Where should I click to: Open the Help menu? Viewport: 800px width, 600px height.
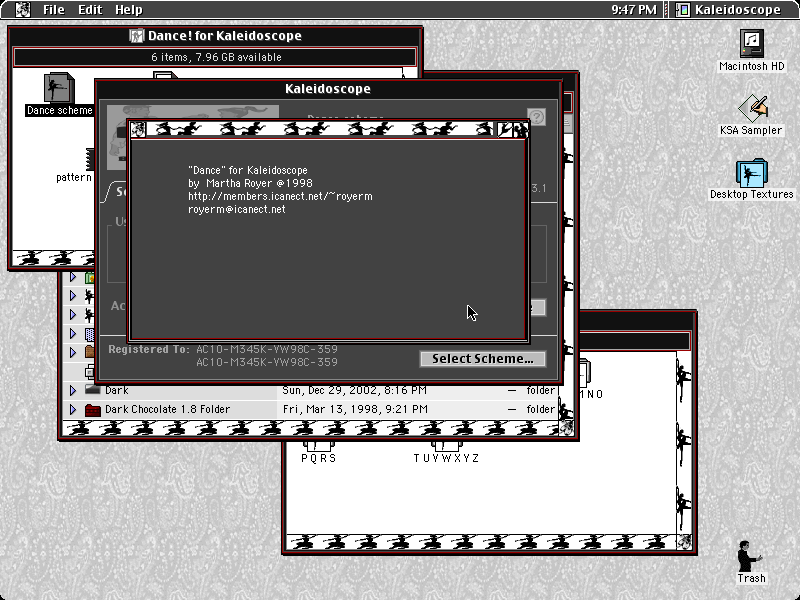pos(129,10)
